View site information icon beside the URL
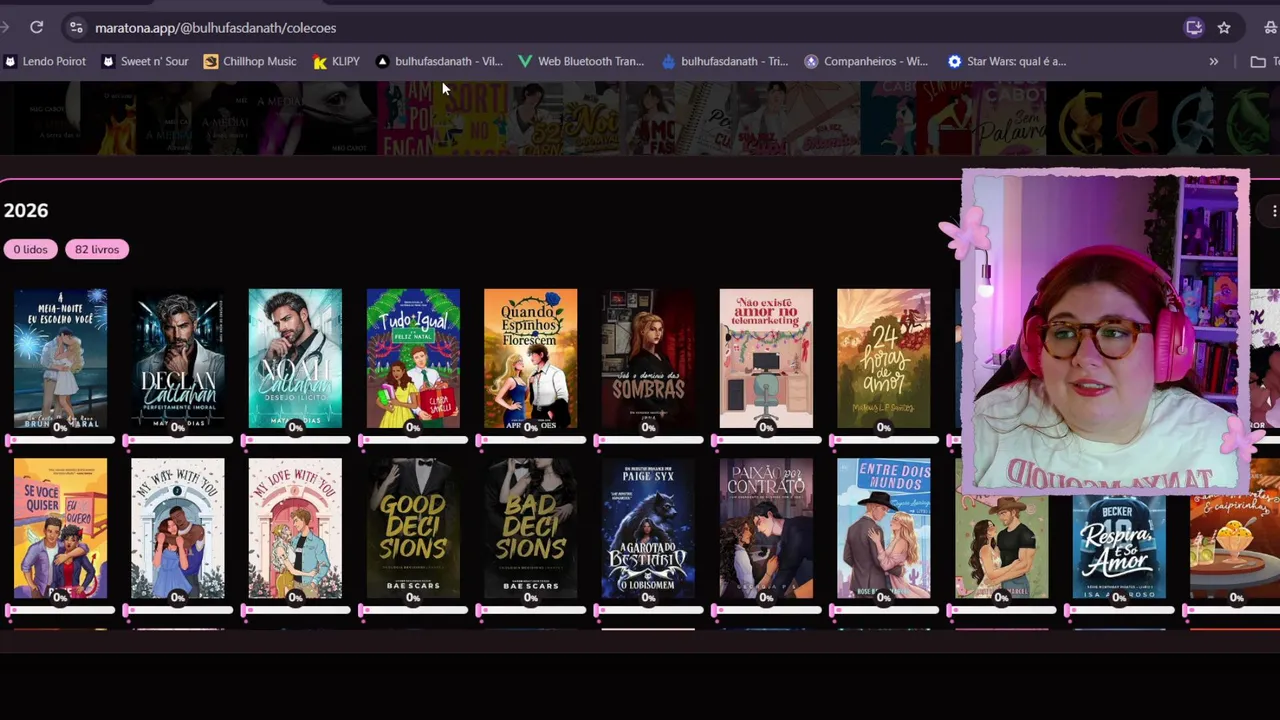 click(x=76, y=27)
